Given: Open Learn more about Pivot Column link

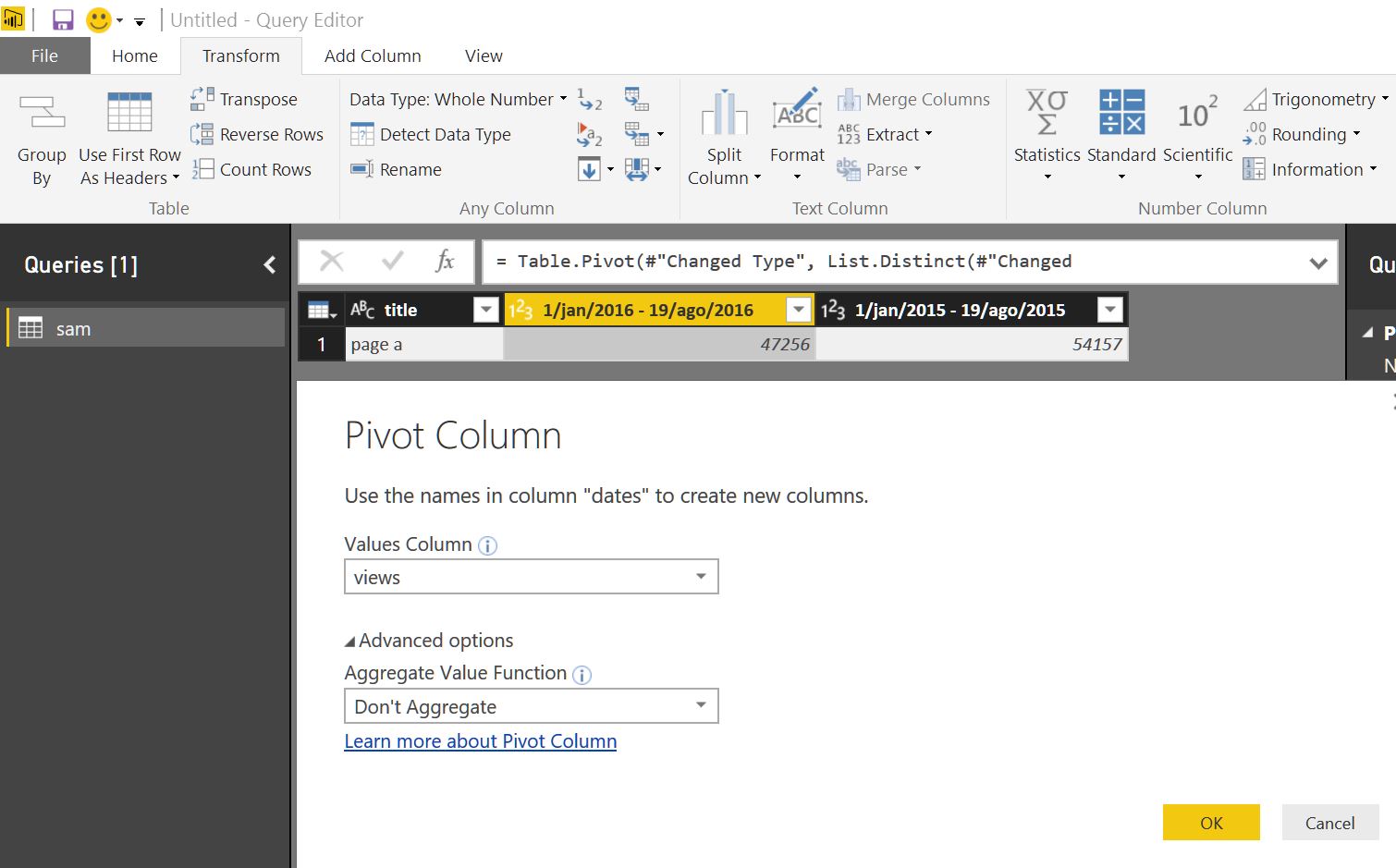Looking at the screenshot, I should tap(481, 741).
